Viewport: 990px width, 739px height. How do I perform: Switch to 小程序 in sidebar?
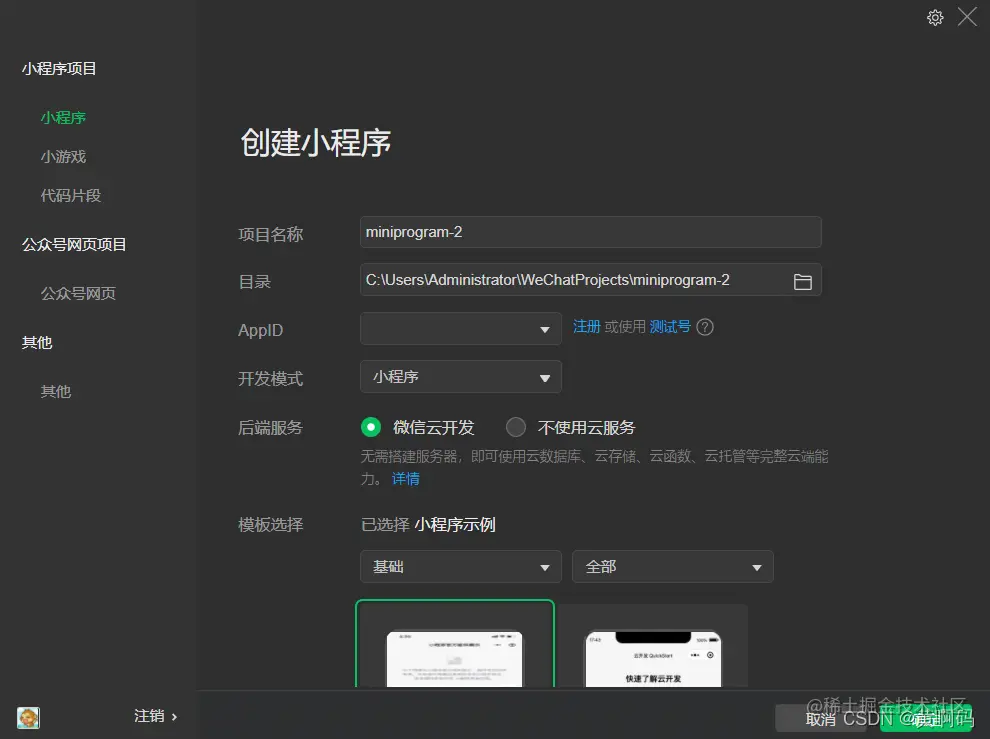(x=63, y=117)
